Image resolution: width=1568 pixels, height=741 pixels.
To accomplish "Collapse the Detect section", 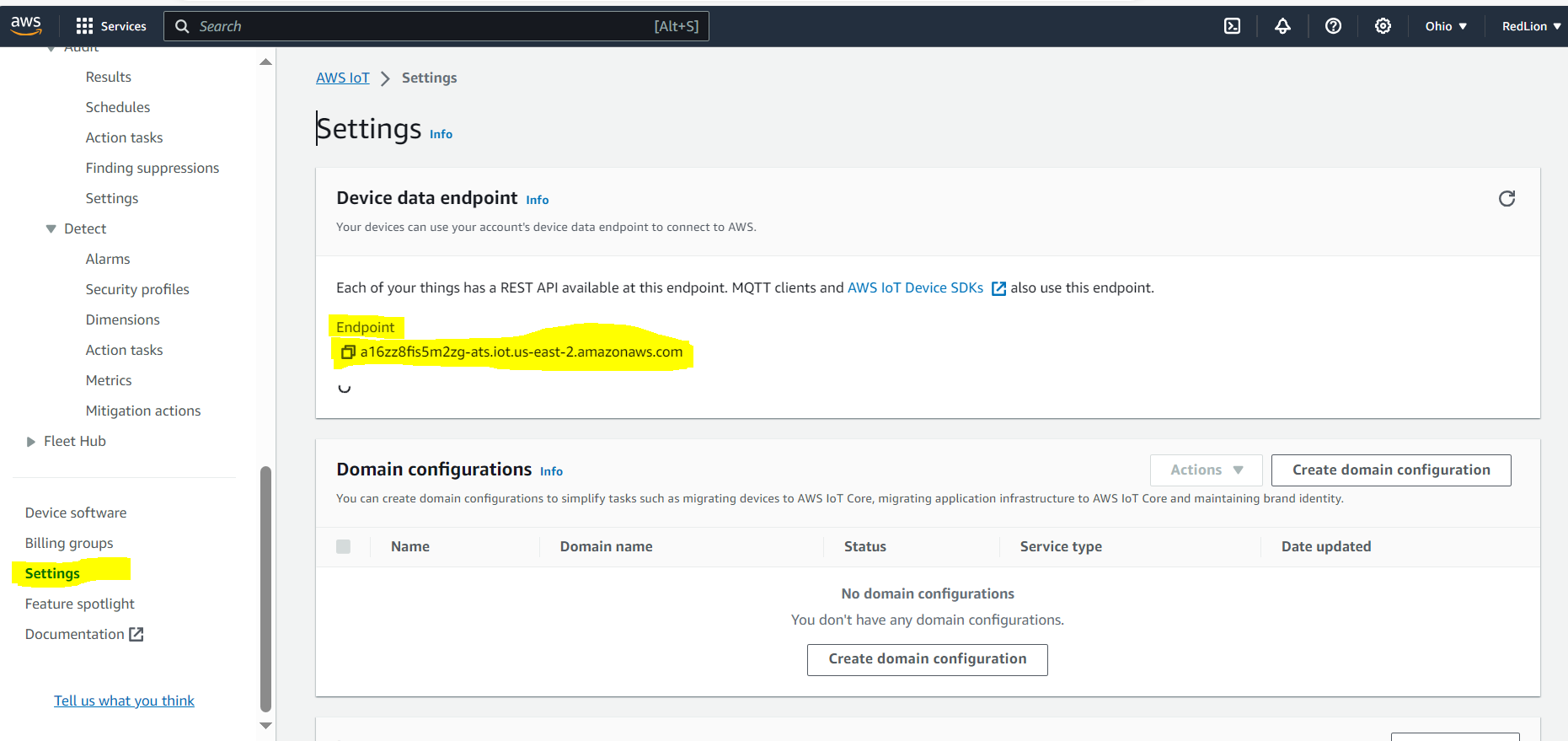I will 51,228.
